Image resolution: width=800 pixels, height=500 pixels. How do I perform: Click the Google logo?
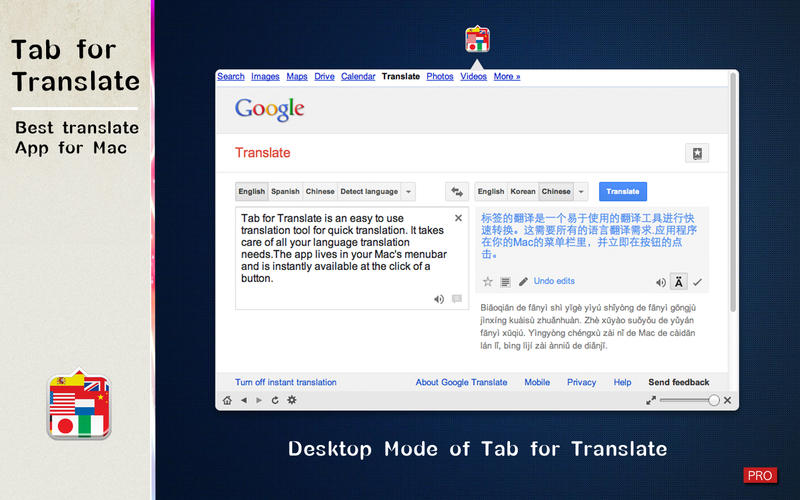(269, 109)
